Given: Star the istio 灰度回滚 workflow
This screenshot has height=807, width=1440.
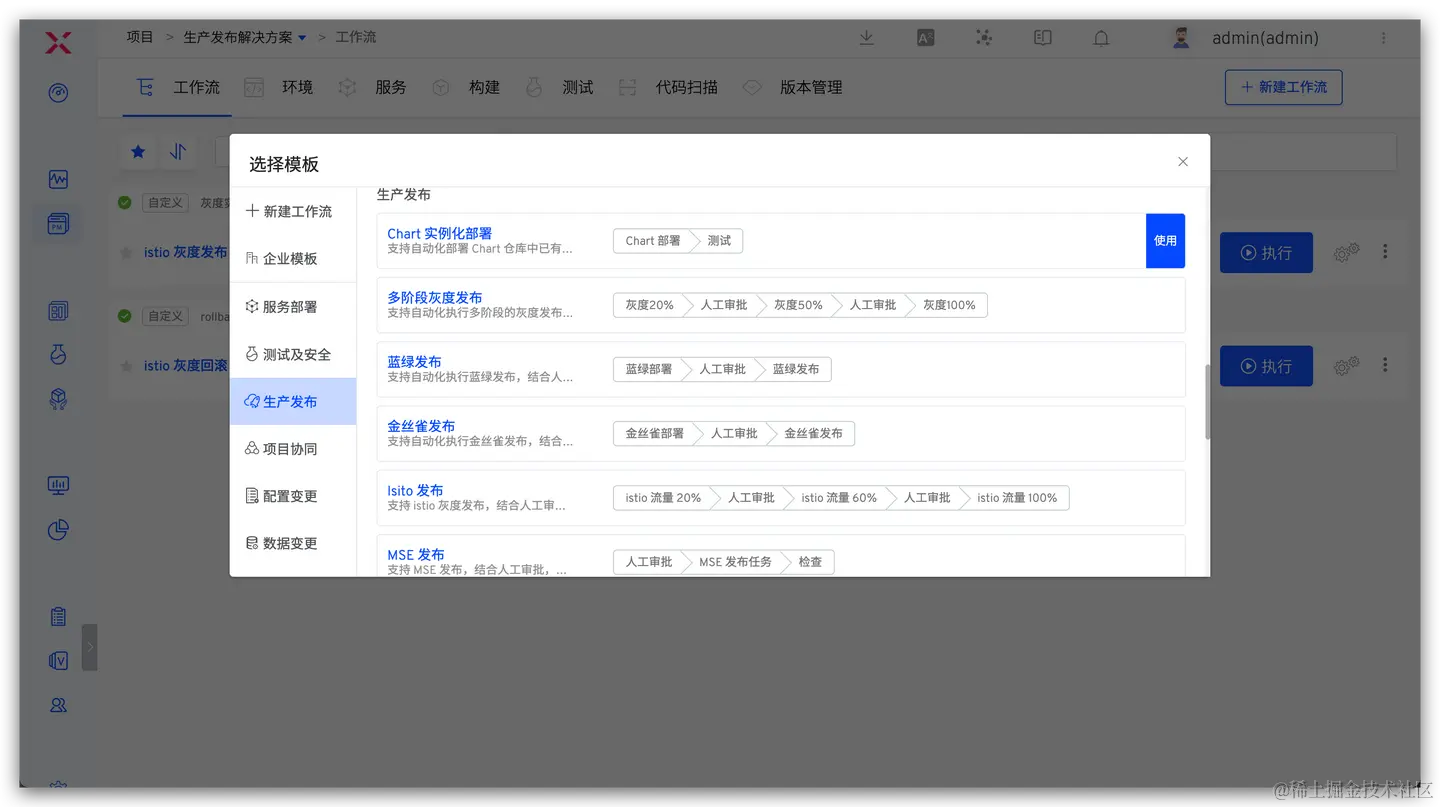Looking at the screenshot, I should click(x=126, y=366).
